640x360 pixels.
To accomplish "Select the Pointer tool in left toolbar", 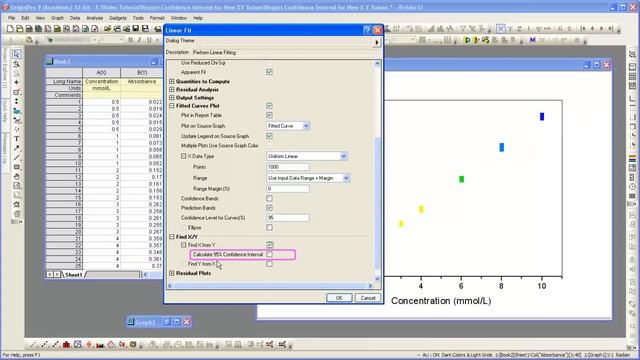I will coord(16,54).
